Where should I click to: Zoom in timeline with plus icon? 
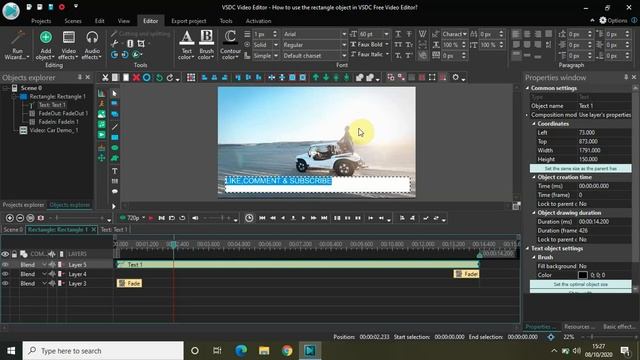pos(10,218)
